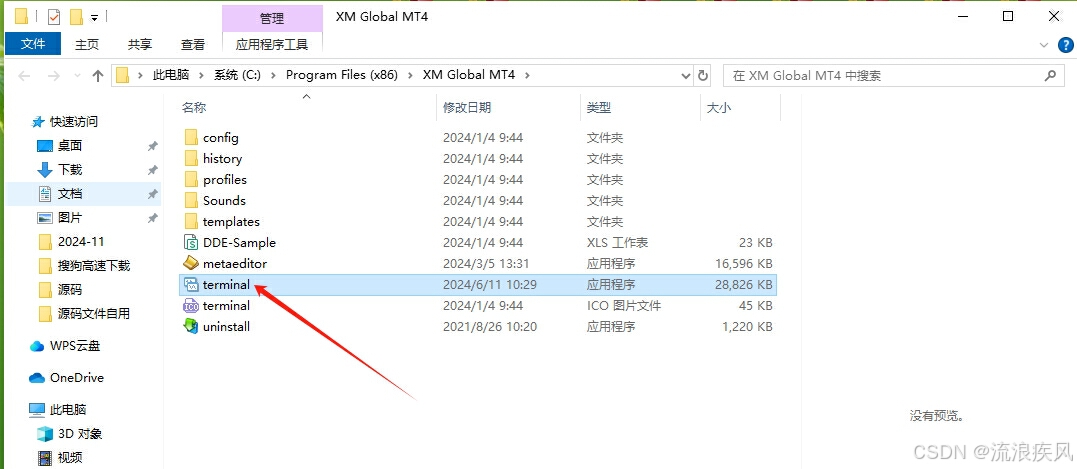
Task: Go up one folder level arrow
Action: coord(98,76)
